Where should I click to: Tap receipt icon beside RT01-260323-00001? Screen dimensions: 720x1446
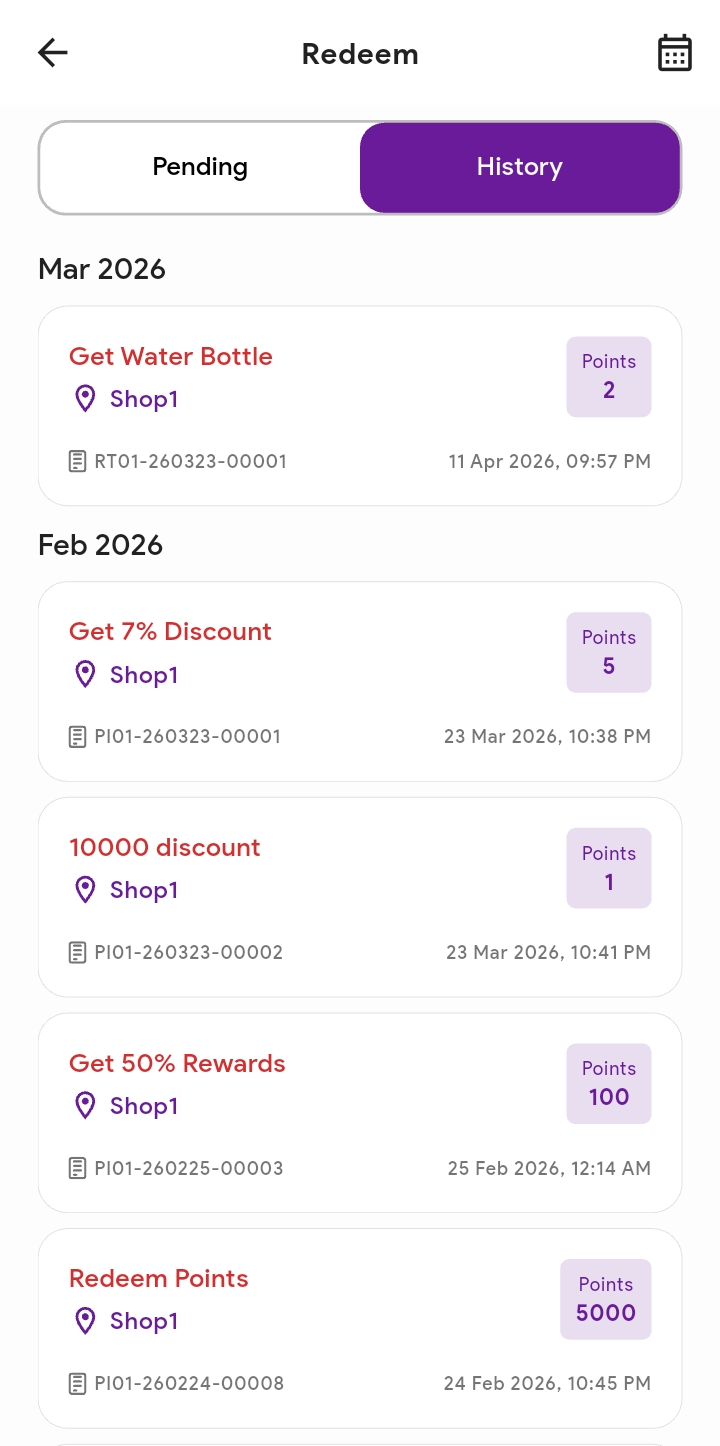(77, 462)
